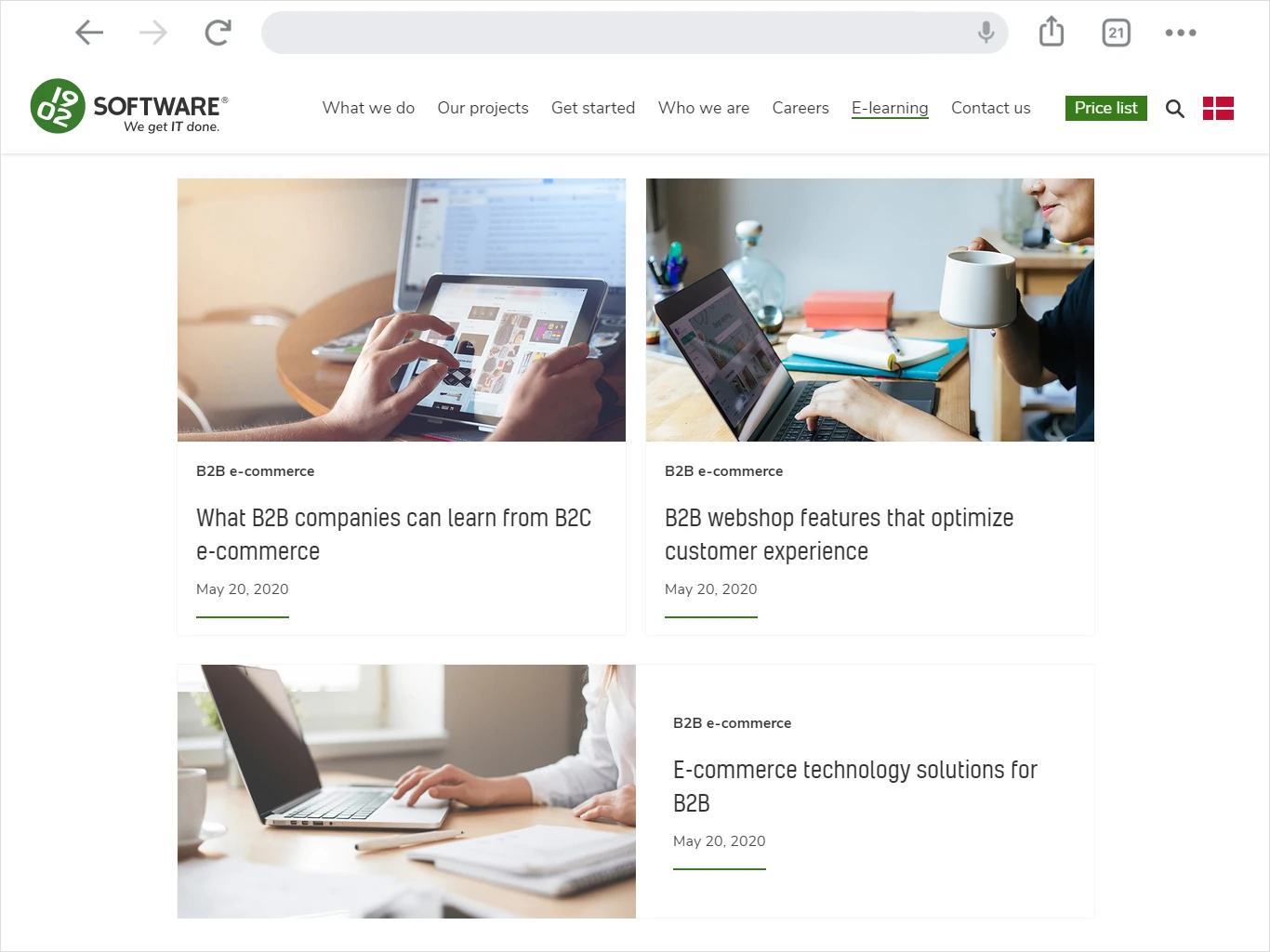Open the What we do menu

coord(368,108)
